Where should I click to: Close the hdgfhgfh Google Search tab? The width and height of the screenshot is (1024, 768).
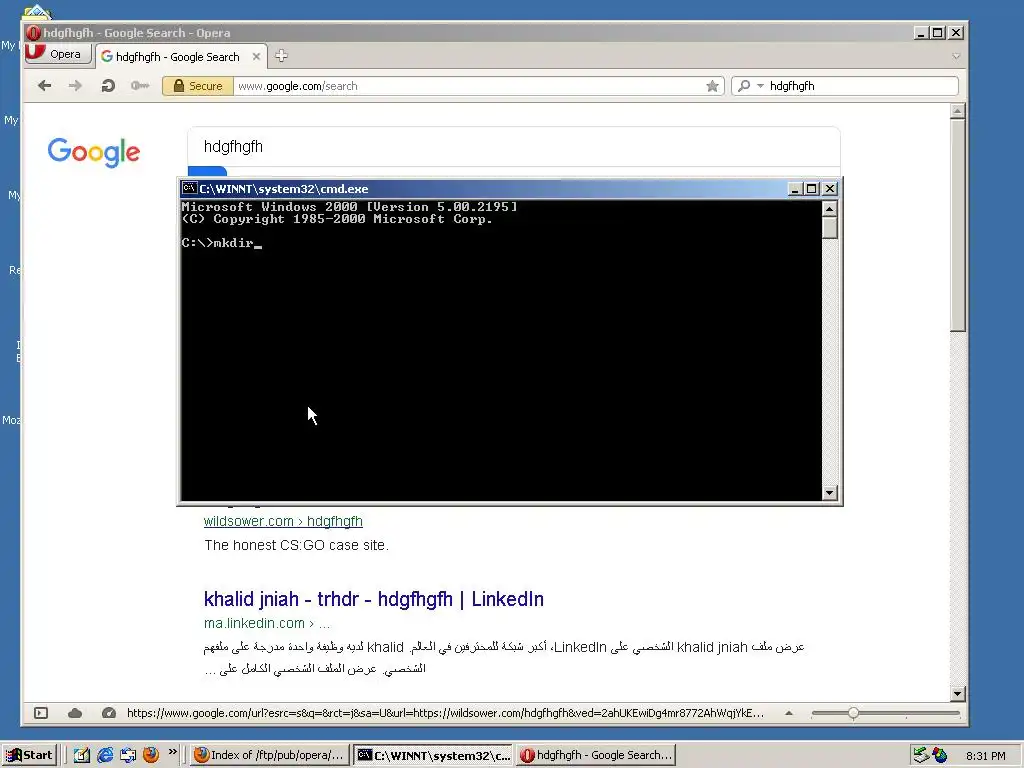pos(257,57)
